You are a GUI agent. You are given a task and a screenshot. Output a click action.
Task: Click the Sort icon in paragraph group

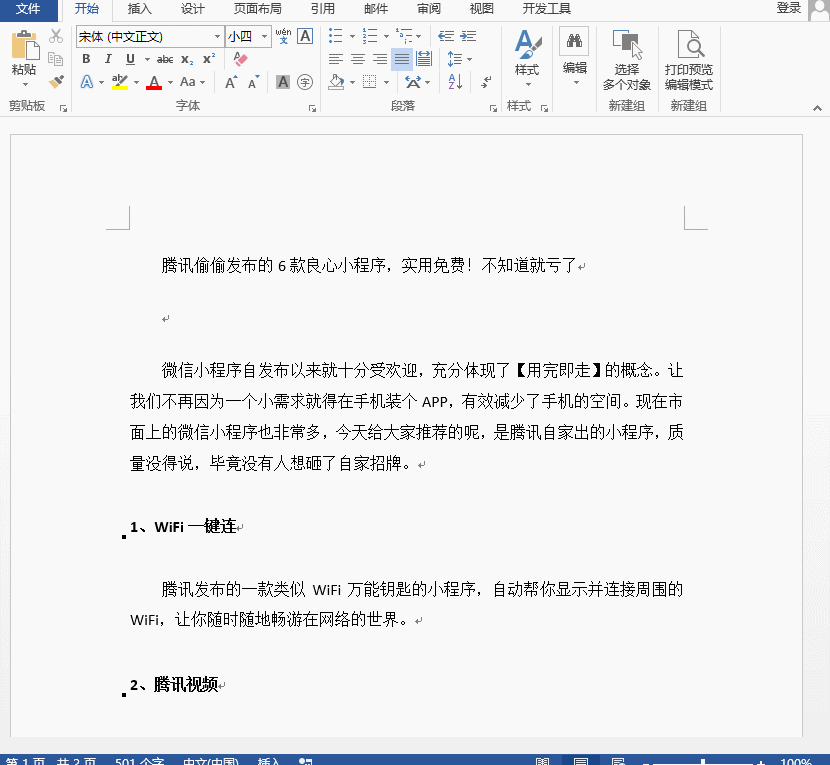454,82
